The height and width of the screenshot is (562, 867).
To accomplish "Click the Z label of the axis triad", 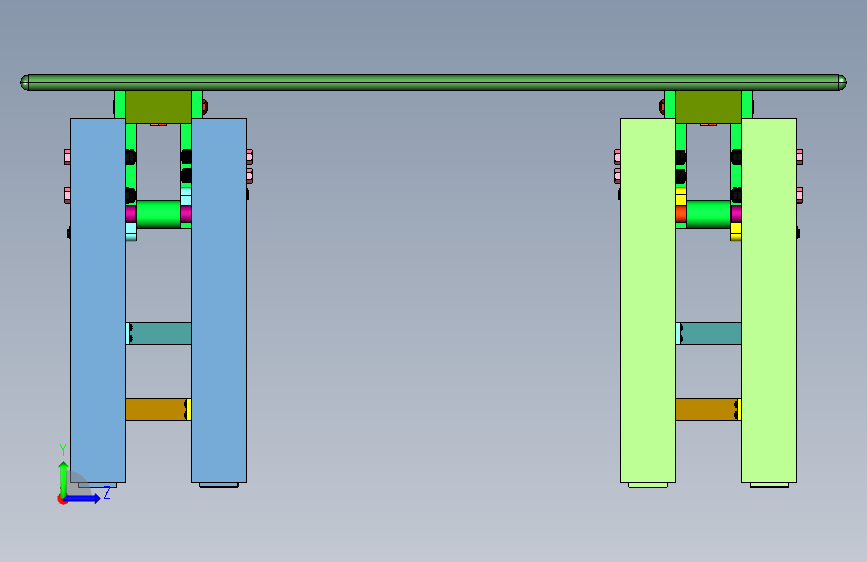I will [107, 493].
